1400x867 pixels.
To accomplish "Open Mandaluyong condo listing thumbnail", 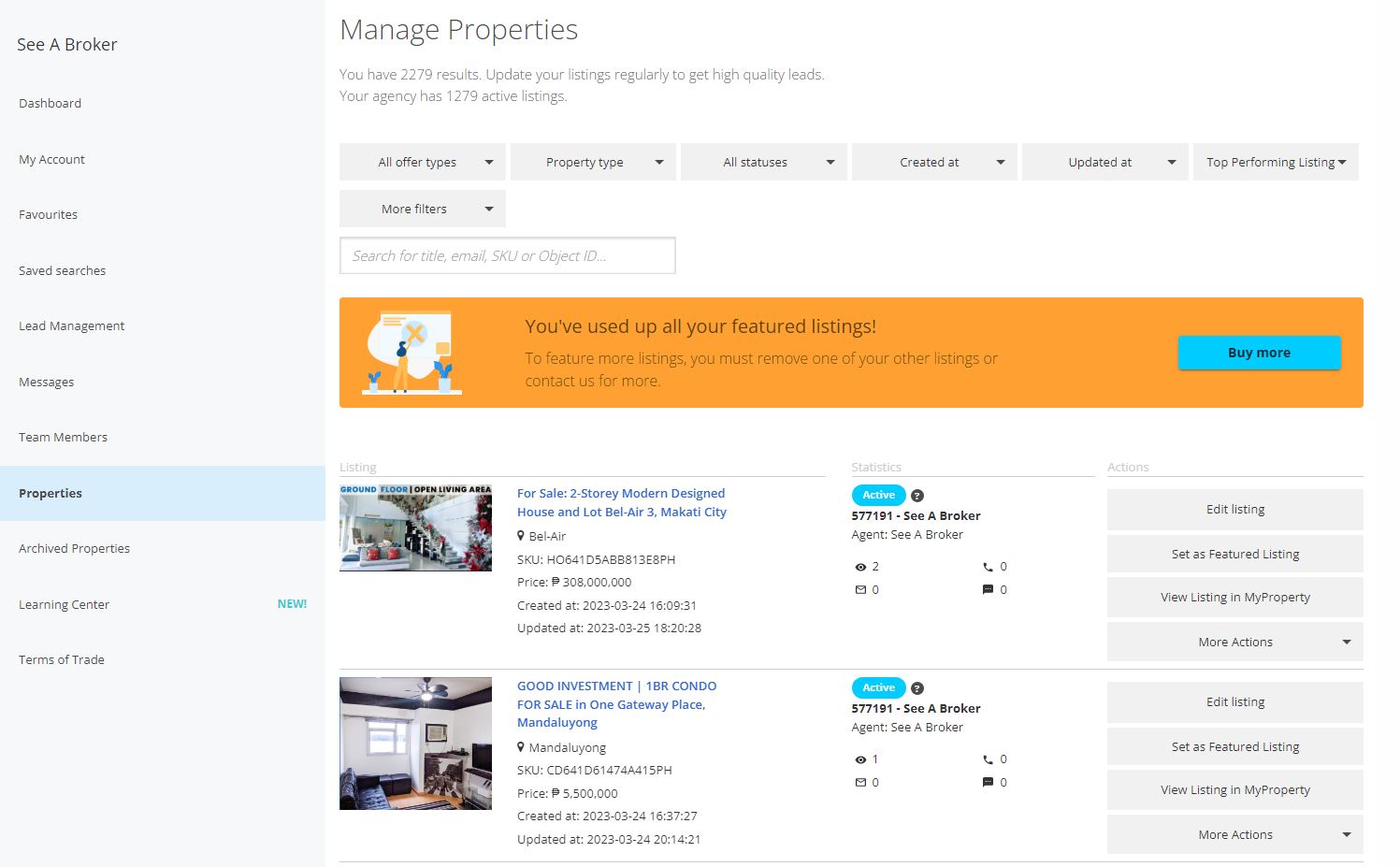I will (x=415, y=744).
